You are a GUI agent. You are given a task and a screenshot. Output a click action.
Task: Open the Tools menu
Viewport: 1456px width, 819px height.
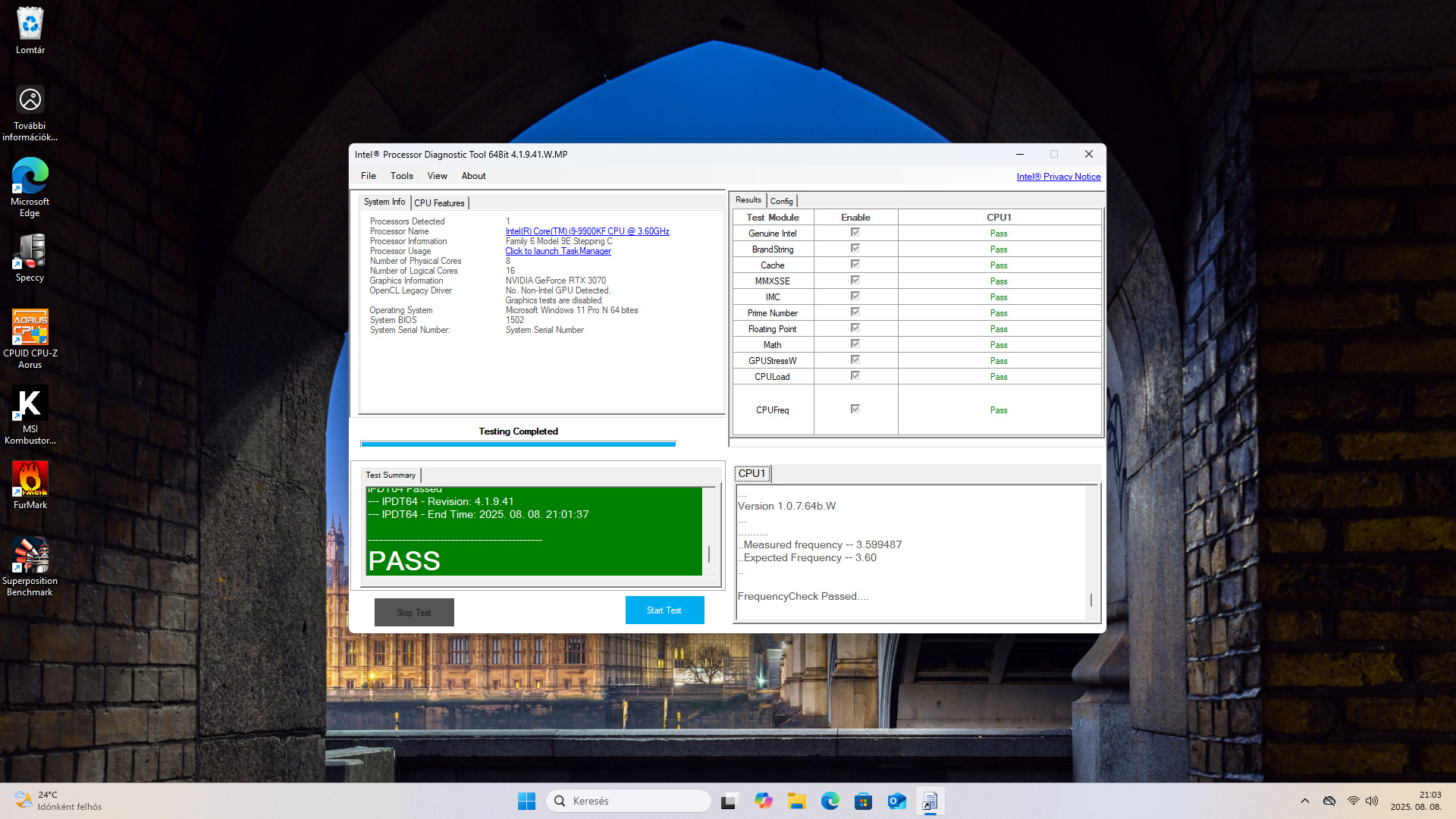click(401, 176)
